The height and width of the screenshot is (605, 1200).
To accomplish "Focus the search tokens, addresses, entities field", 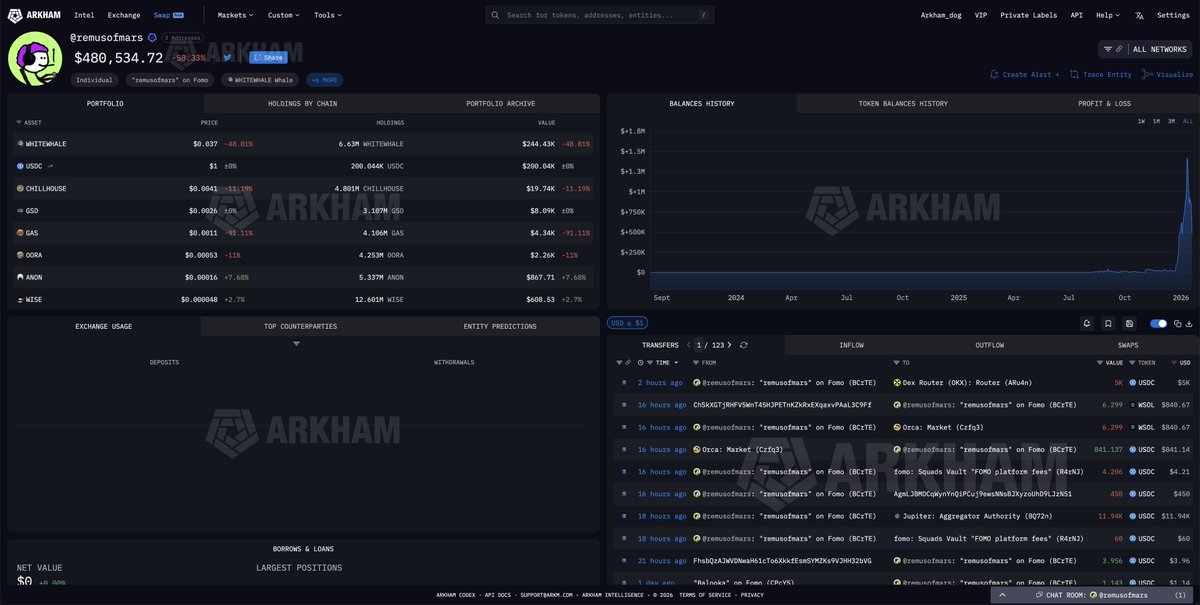I will [601, 15].
